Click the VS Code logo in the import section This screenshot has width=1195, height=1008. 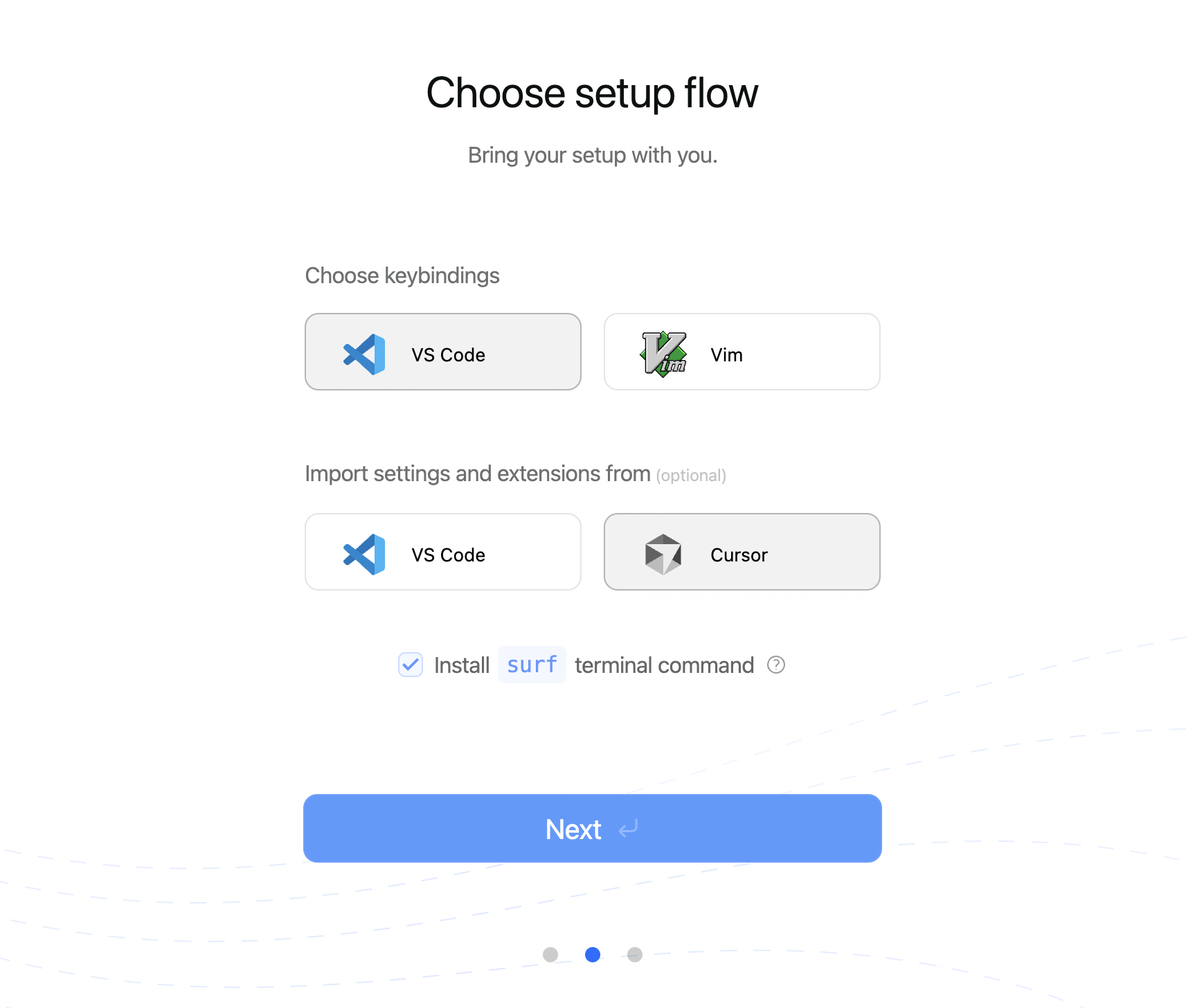(x=364, y=555)
